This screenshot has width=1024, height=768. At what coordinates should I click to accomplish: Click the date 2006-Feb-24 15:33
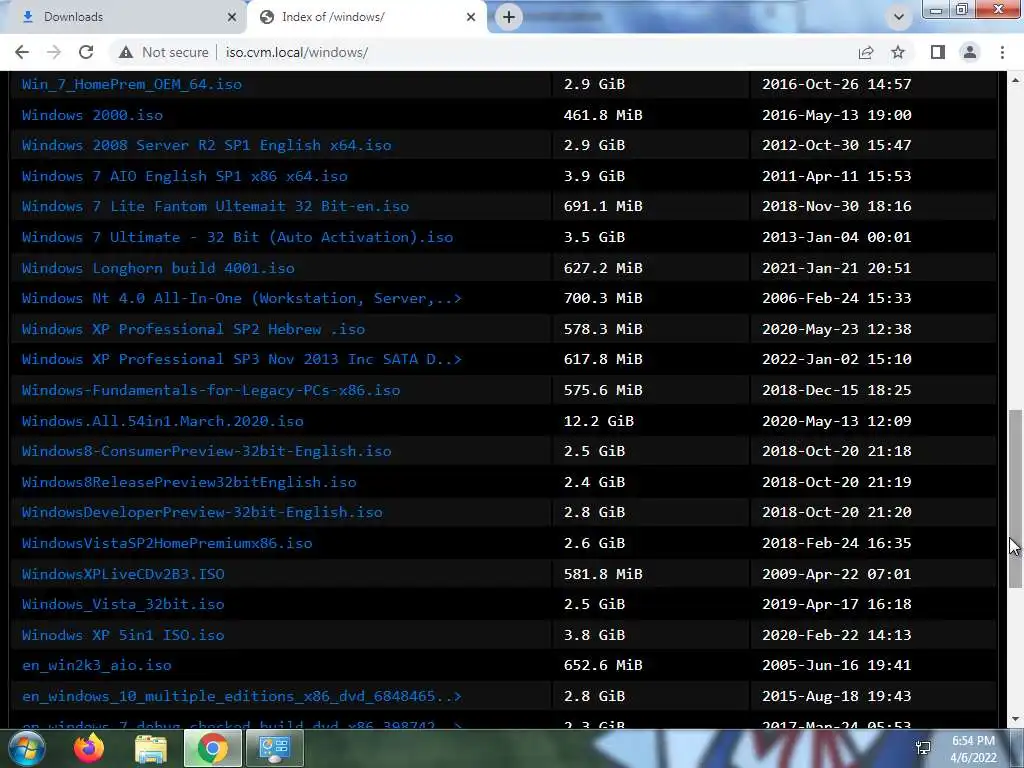pos(837,298)
